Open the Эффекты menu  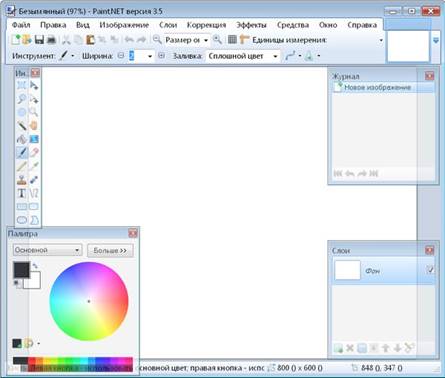[x=251, y=25]
